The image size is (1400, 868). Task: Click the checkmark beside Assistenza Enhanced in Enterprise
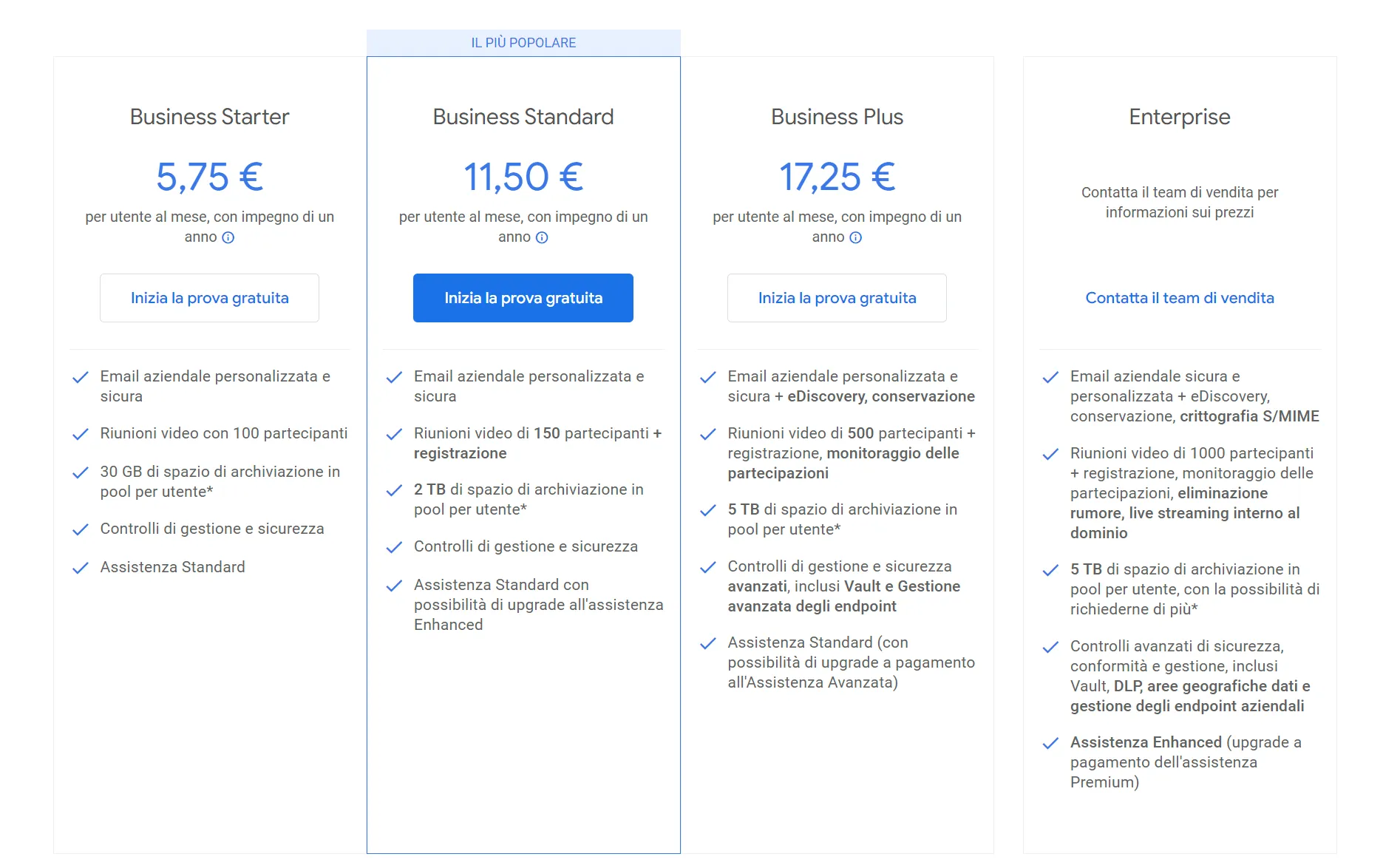pyautogui.click(x=1051, y=742)
